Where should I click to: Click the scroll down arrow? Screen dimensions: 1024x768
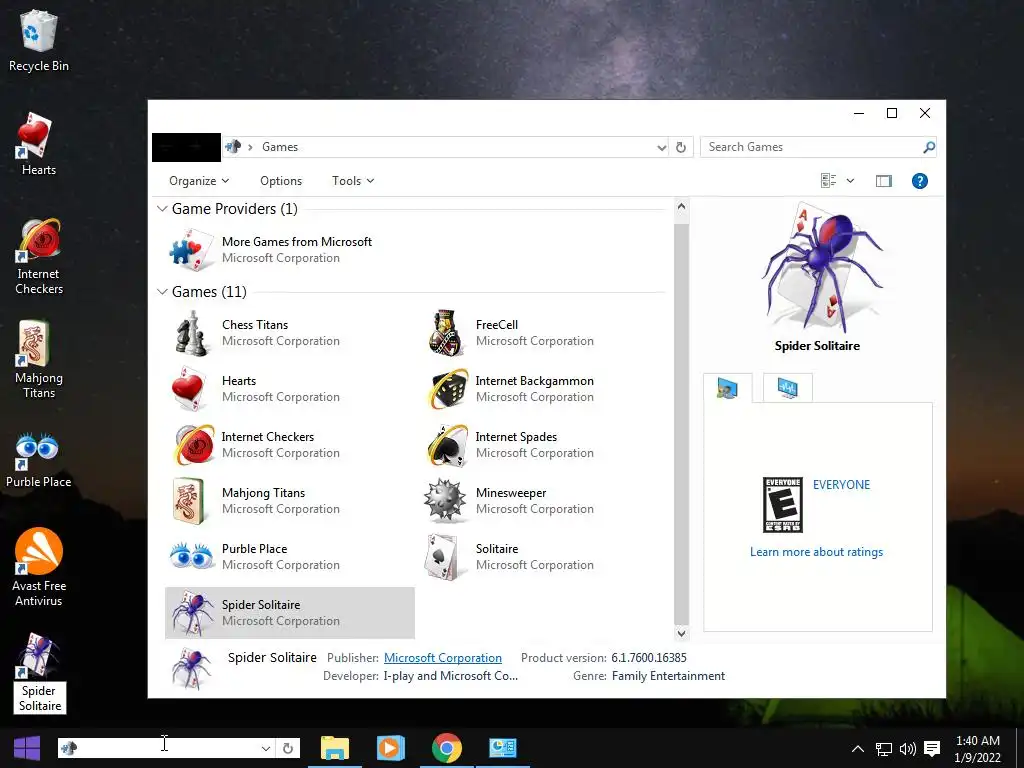(681, 633)
